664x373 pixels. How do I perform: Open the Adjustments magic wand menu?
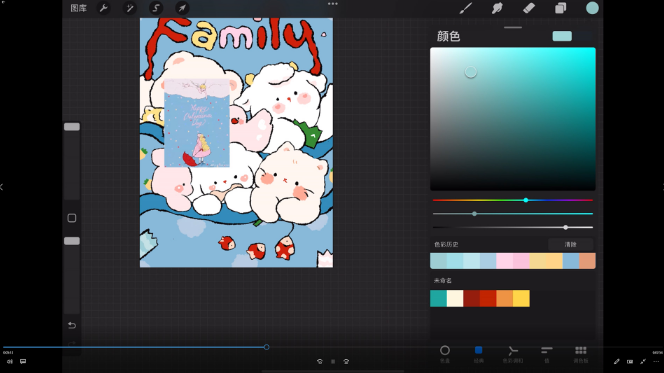tap(130, 8)
